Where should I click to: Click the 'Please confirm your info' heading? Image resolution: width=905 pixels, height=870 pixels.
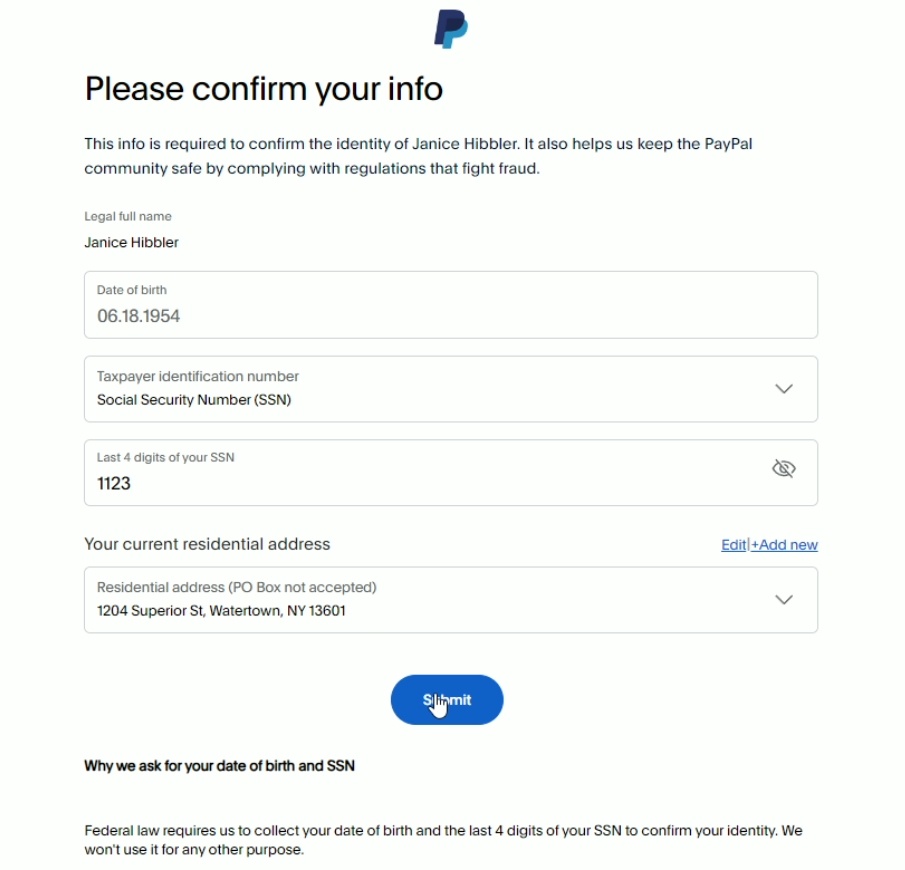[263, 89]
